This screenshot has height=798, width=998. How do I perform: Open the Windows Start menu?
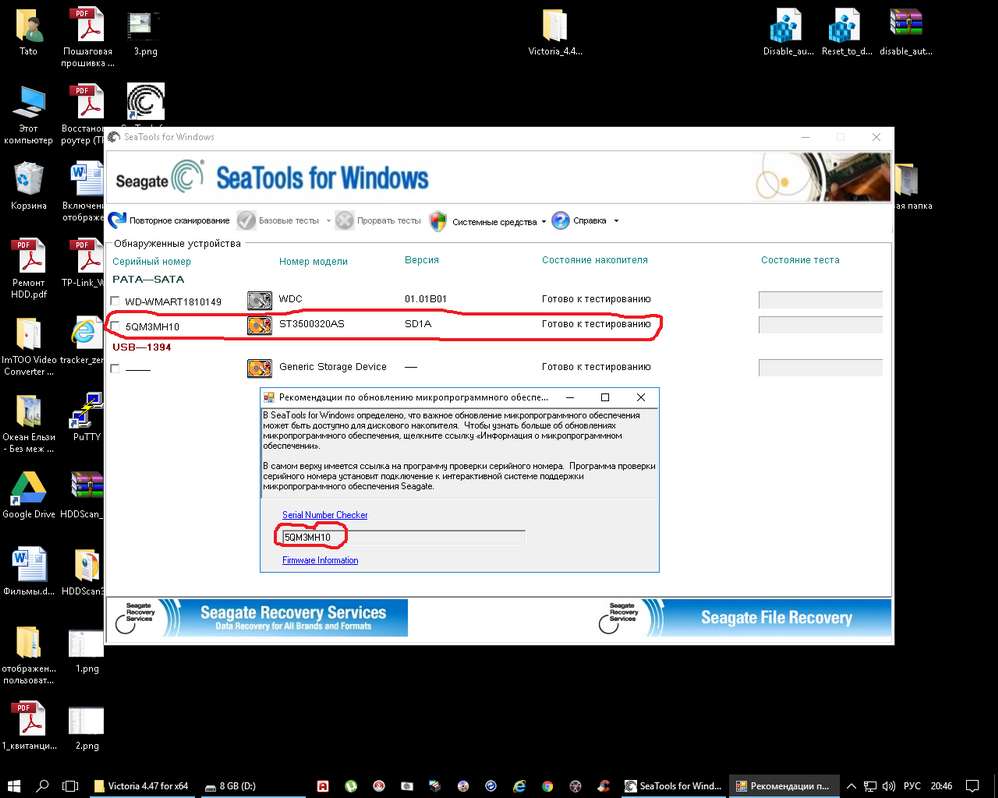(14, 786)
